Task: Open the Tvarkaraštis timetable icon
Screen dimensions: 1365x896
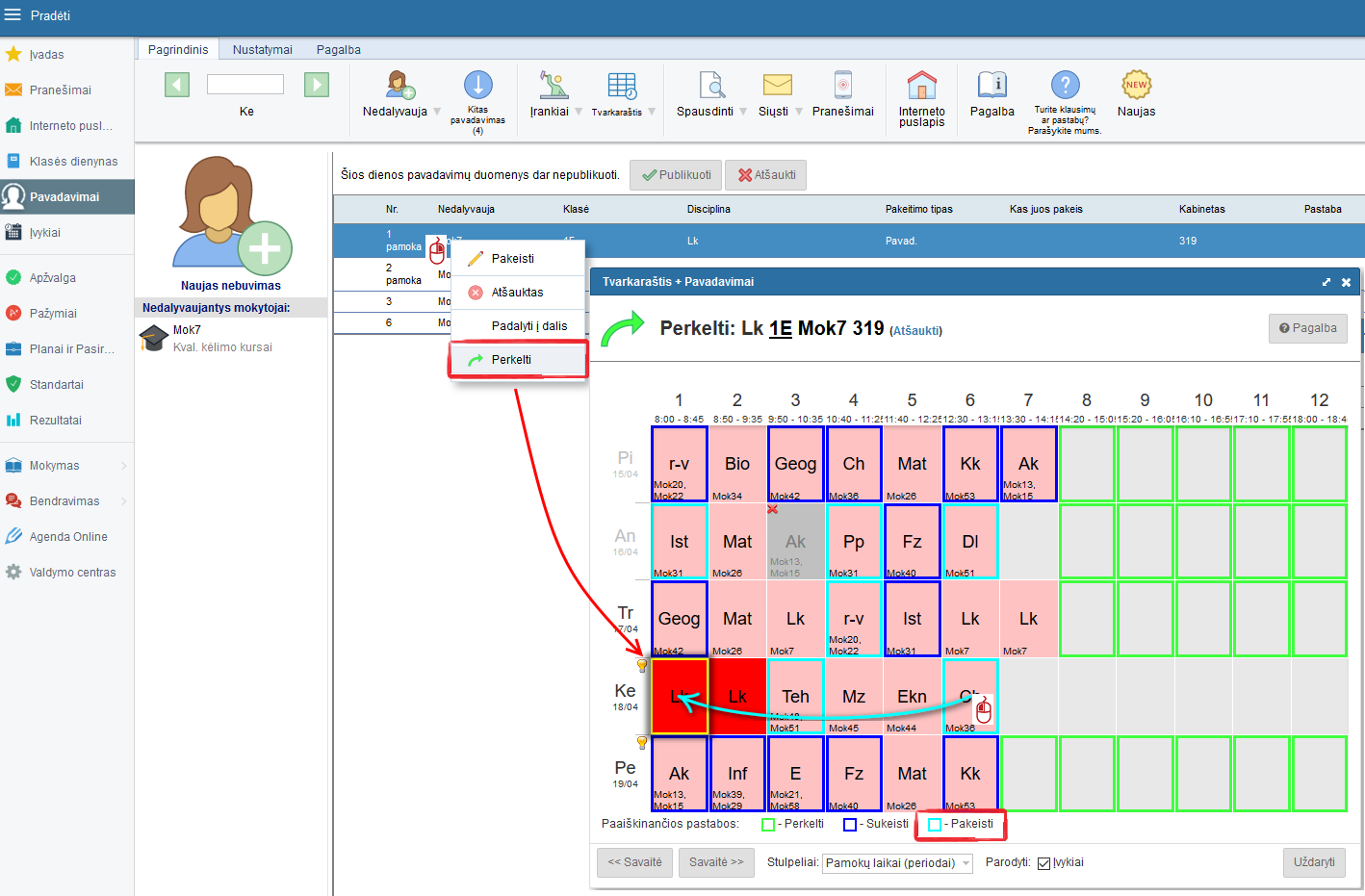Action: (x=622, y=85)
